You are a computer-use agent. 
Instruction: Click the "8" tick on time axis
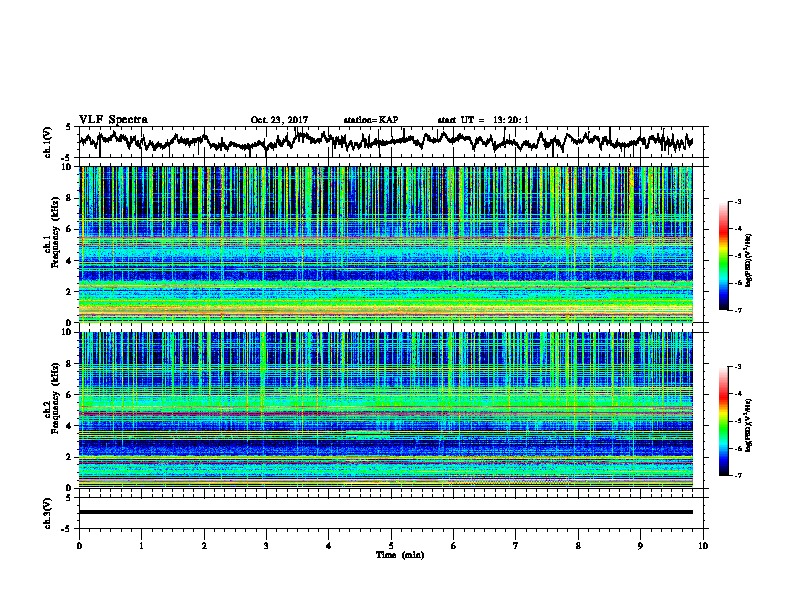(x=578, y=546)
